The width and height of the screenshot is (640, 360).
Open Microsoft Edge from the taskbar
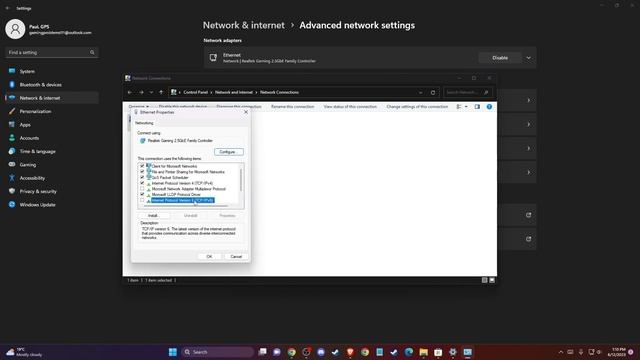pyautogui.click(x=409, y=352)
